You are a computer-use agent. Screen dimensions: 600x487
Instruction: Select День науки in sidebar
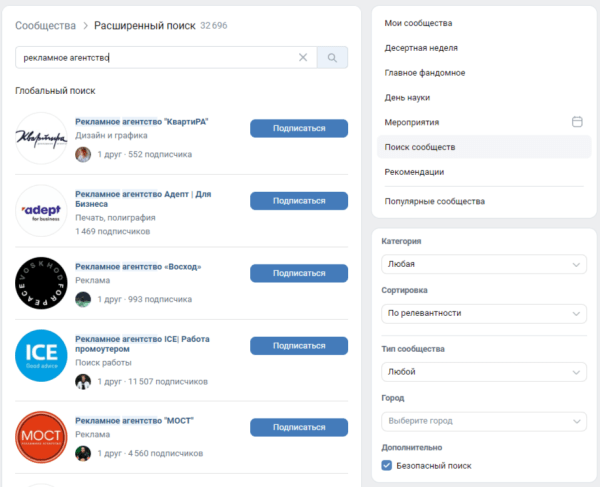407,98
